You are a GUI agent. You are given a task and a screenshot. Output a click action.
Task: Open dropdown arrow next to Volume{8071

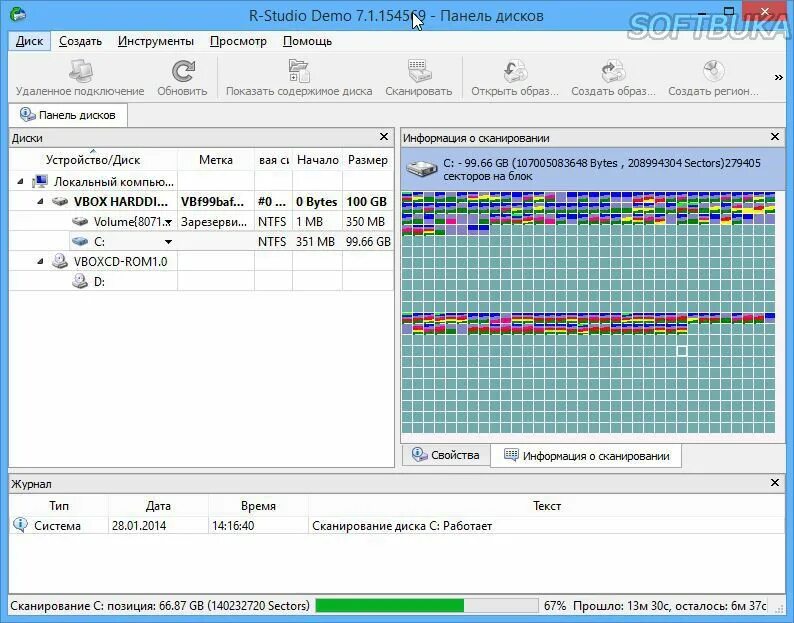pyautogui.click(x=169, y=222)
